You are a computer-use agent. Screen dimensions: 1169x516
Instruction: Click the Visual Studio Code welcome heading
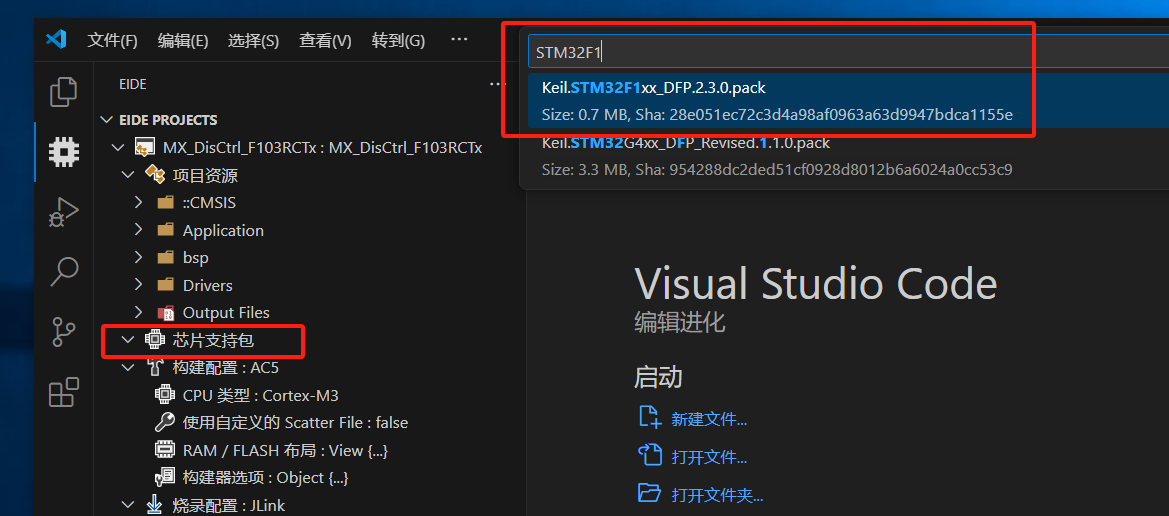click(816, 284)
